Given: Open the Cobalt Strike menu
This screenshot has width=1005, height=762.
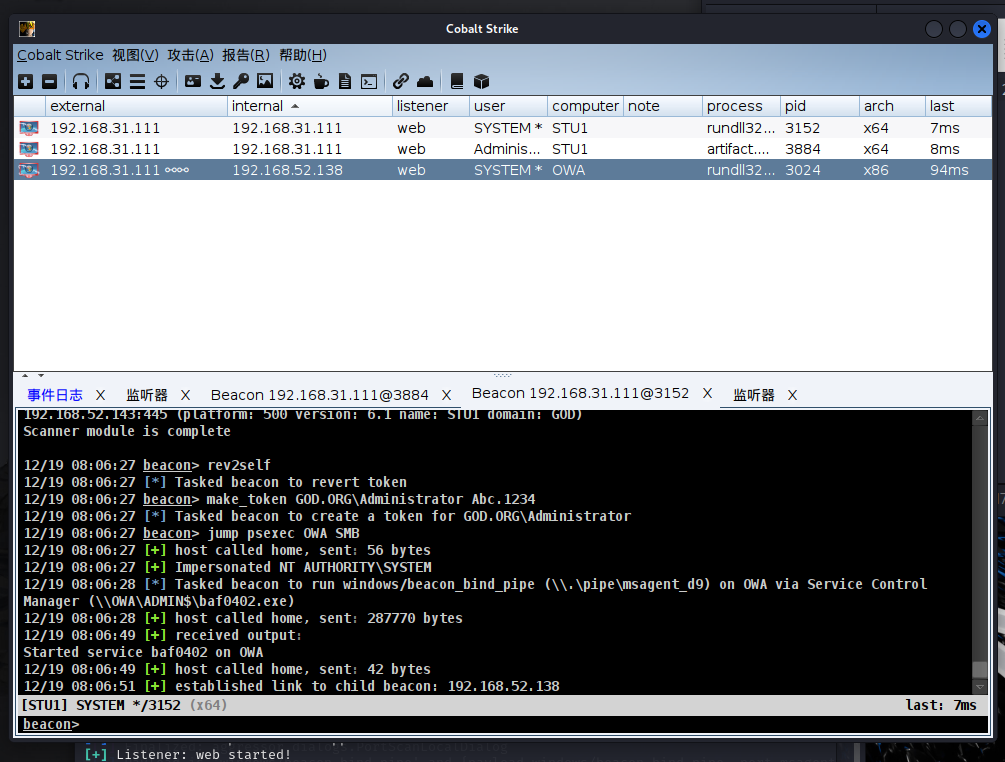Looking at the screenshot, I should pos(60,55).
